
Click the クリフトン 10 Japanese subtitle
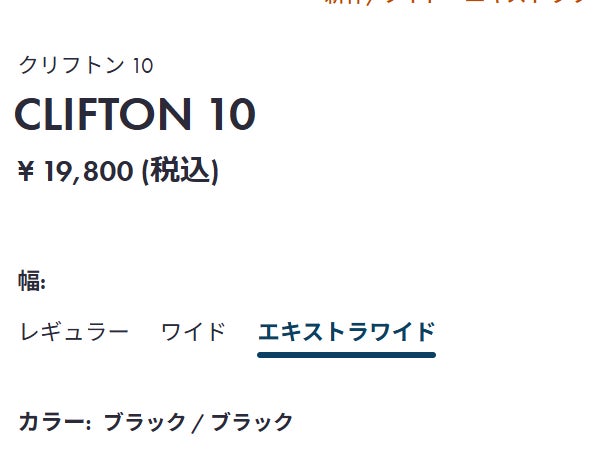pyautogui.click(x=86, y=66)
